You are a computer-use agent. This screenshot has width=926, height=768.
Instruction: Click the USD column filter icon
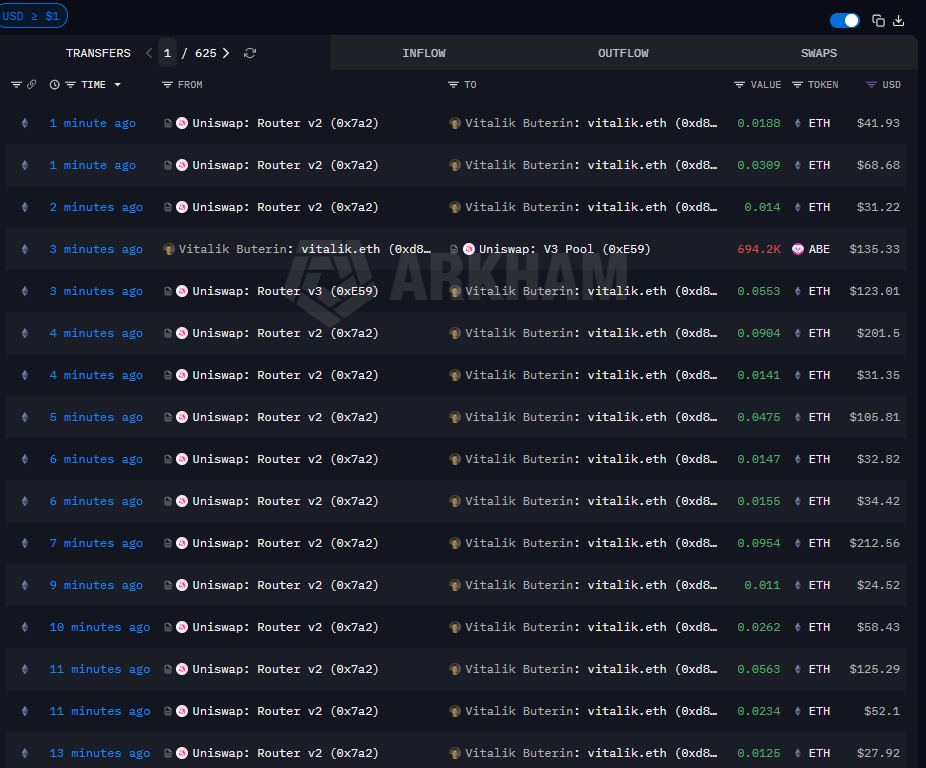[x=871, y=85]
